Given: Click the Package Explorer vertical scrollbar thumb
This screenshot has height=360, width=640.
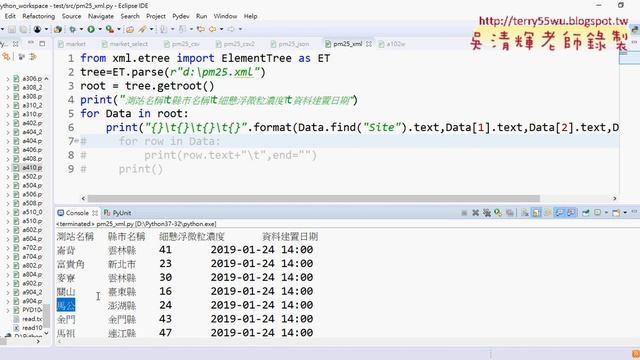Looking at the screenshot, I should point(47,315).
